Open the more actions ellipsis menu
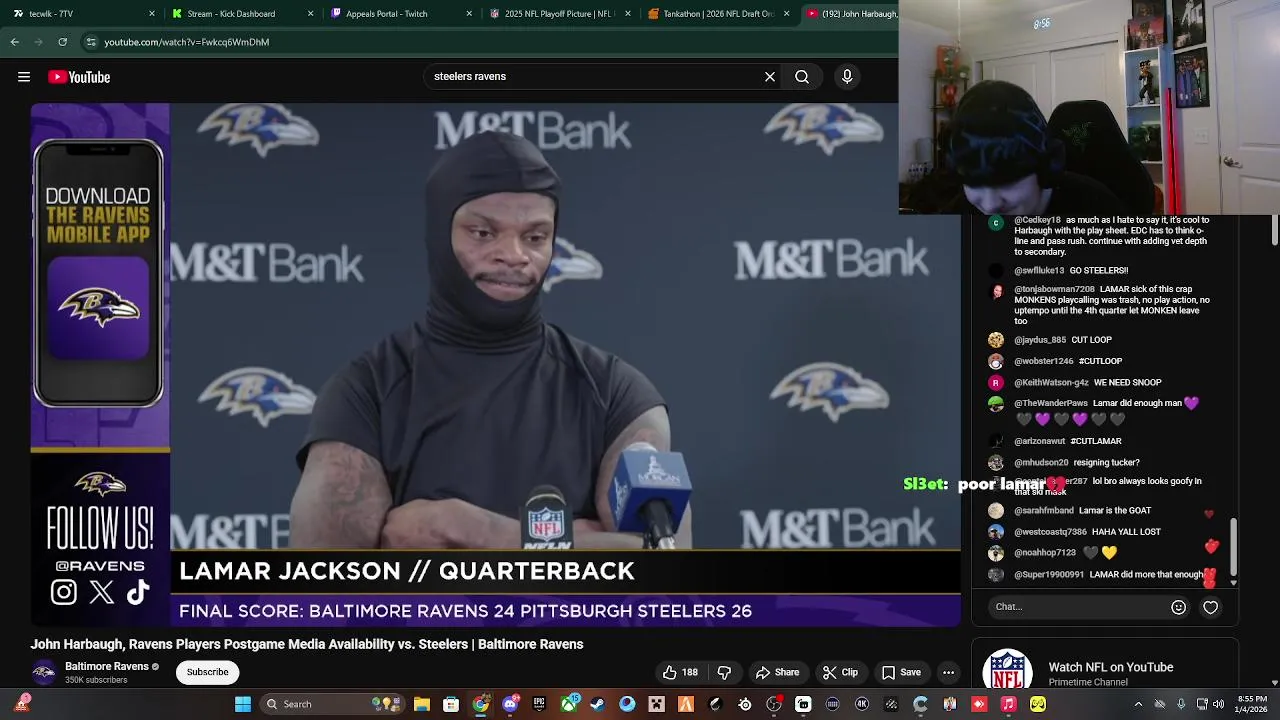The height and width of the screenshot is (720, 1280). tap(948, 672)
